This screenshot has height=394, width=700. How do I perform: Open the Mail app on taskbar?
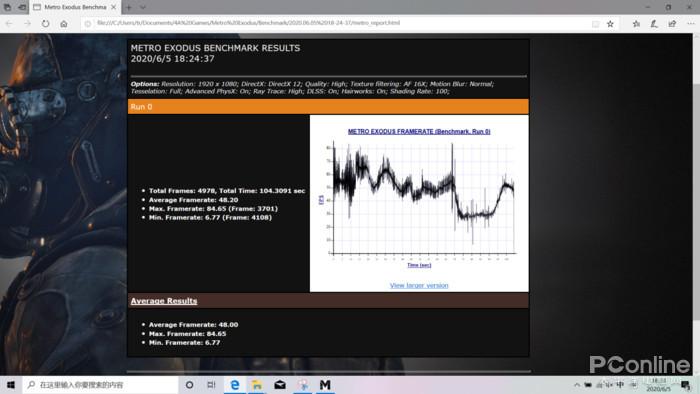click(x=280, y=385)
